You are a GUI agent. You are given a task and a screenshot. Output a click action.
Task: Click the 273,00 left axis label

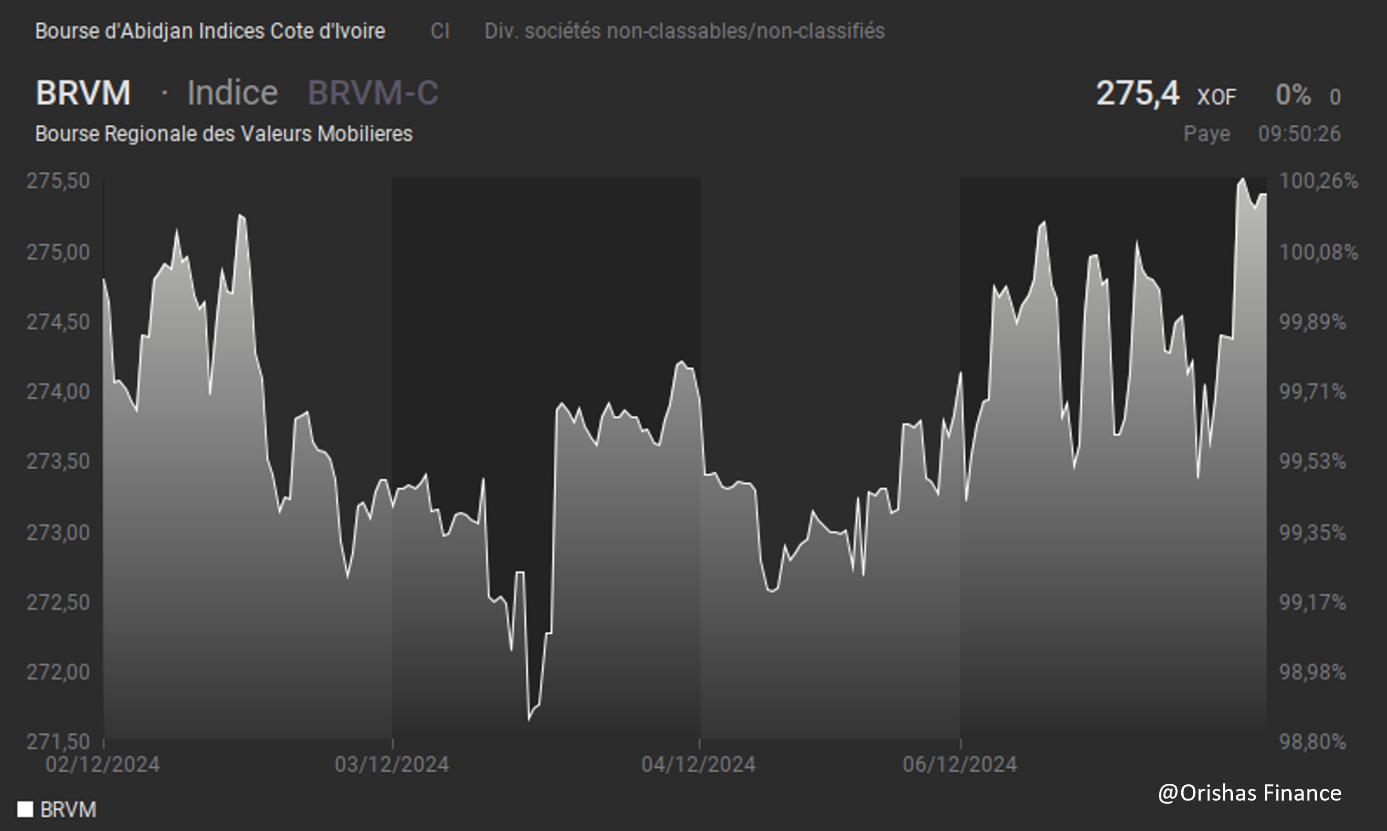click(56, 531)
